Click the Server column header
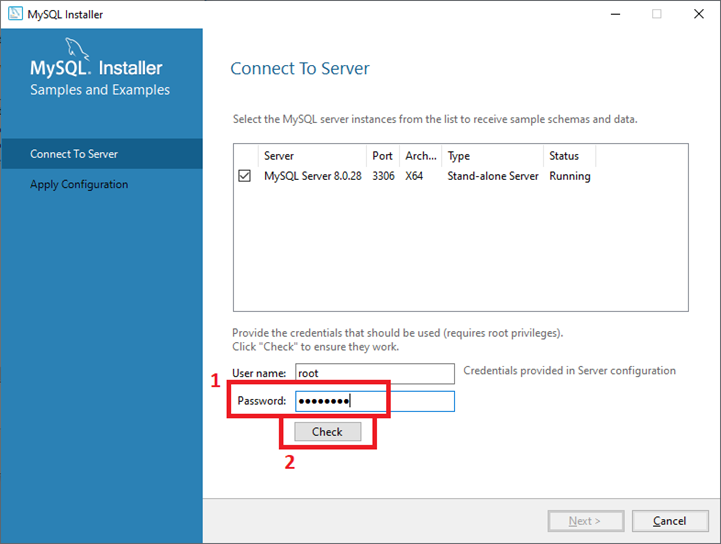The width and height of the screenshot is (721, 544). (313, 156)
